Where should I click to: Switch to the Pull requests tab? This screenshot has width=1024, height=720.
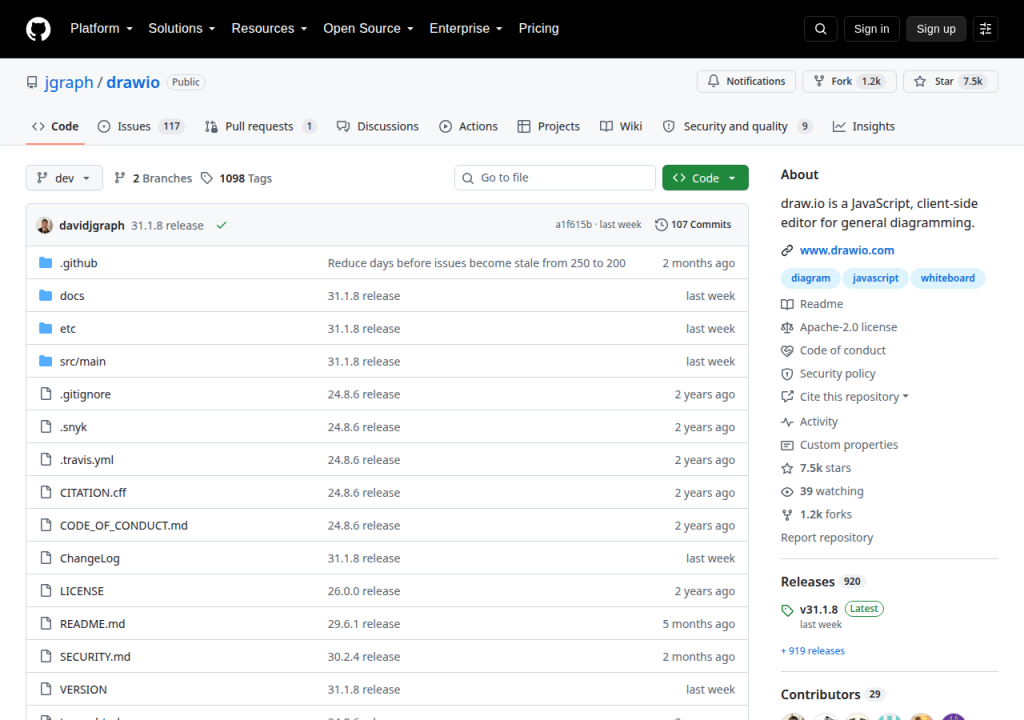pos(260,126)
